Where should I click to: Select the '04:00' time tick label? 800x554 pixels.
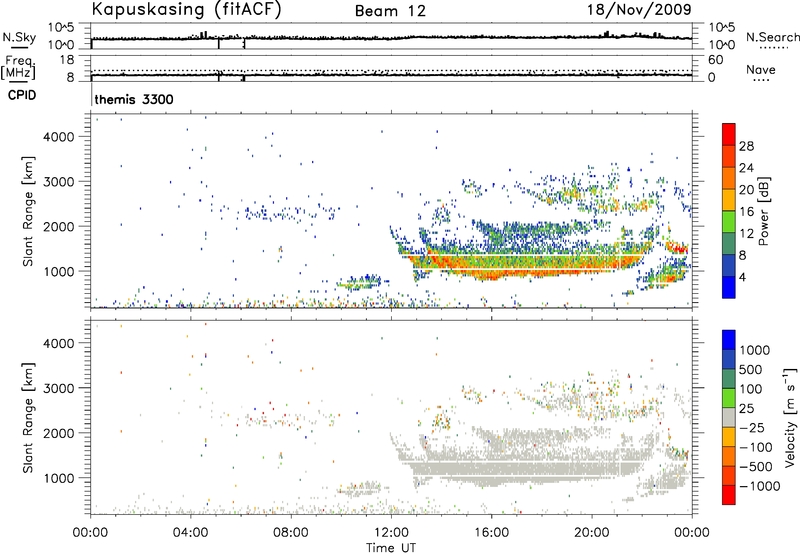tap(191, 533)
